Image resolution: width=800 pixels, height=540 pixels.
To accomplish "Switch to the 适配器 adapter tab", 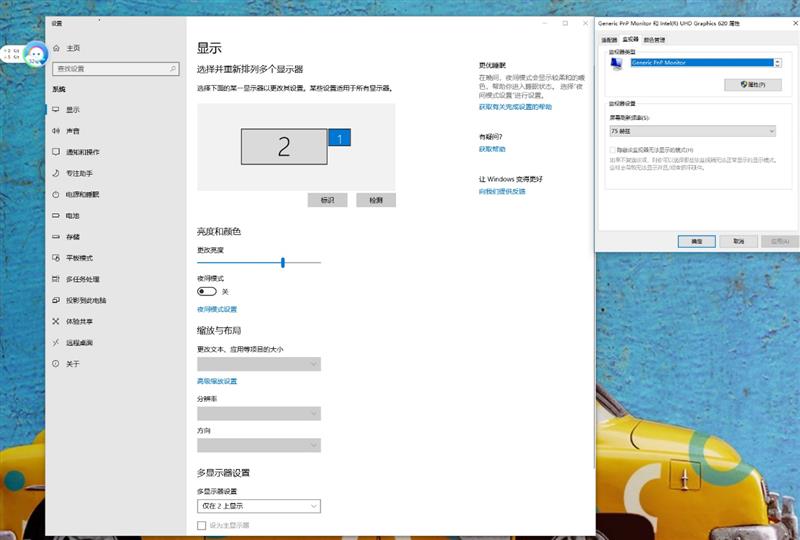I will click(608, 40).
